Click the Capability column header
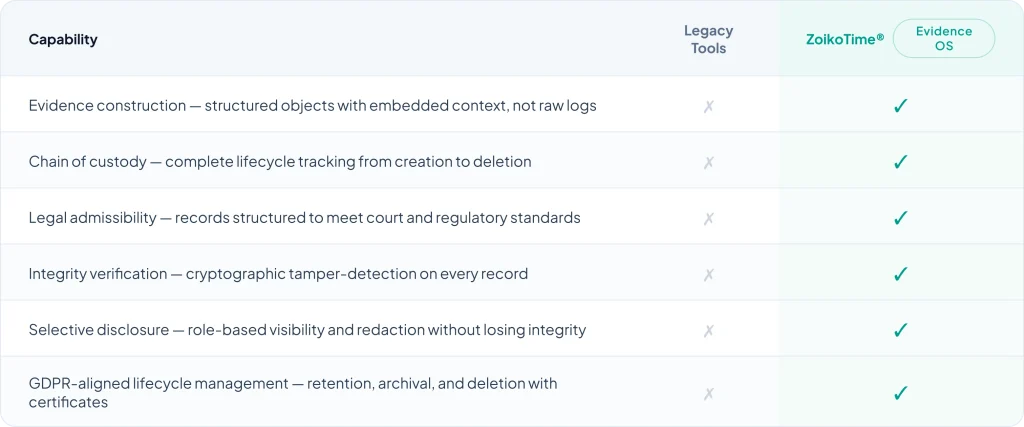 click(x=63, y=40)
